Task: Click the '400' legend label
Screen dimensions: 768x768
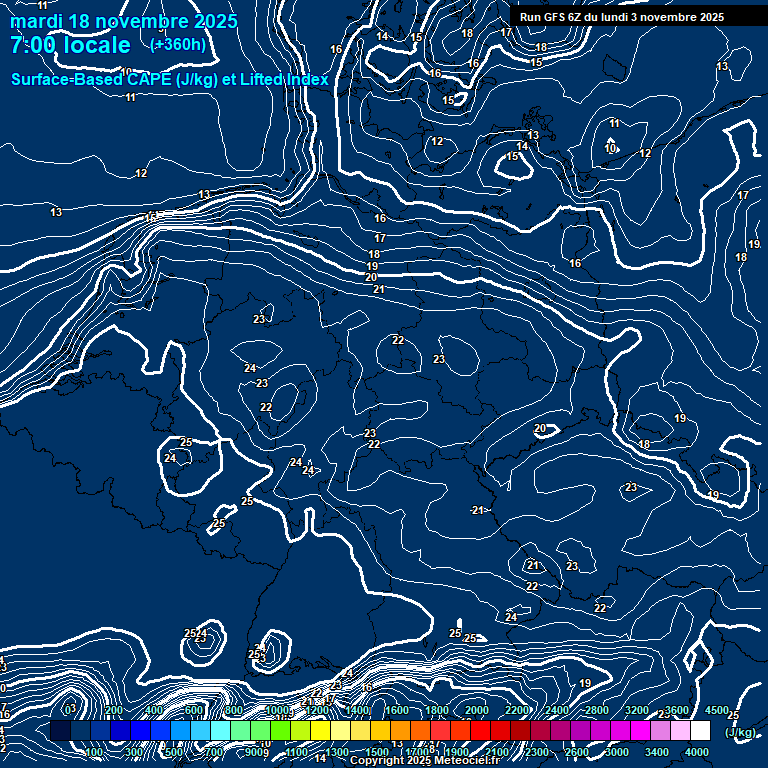Action: (x=154, y=710)
